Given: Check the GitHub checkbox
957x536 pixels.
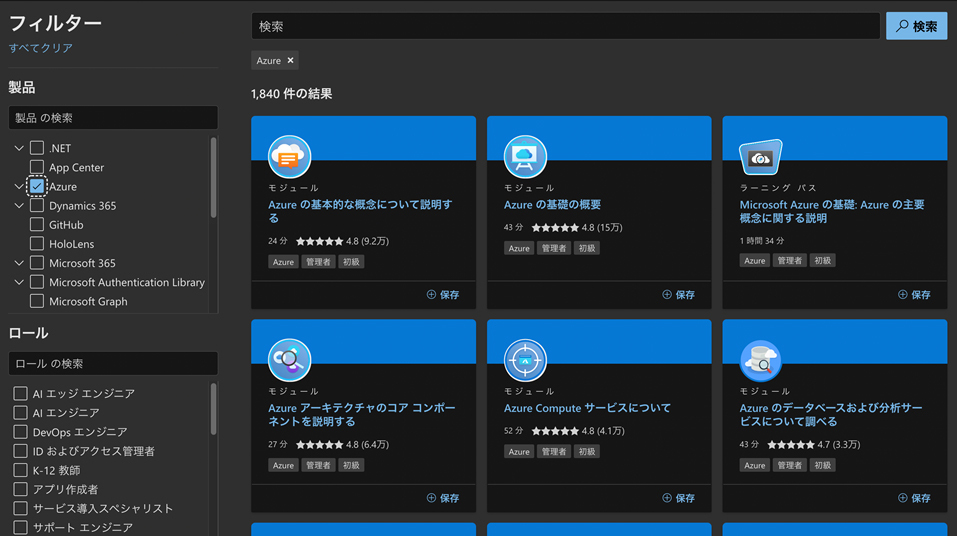Looking at the screenshot, I should 37,224.
